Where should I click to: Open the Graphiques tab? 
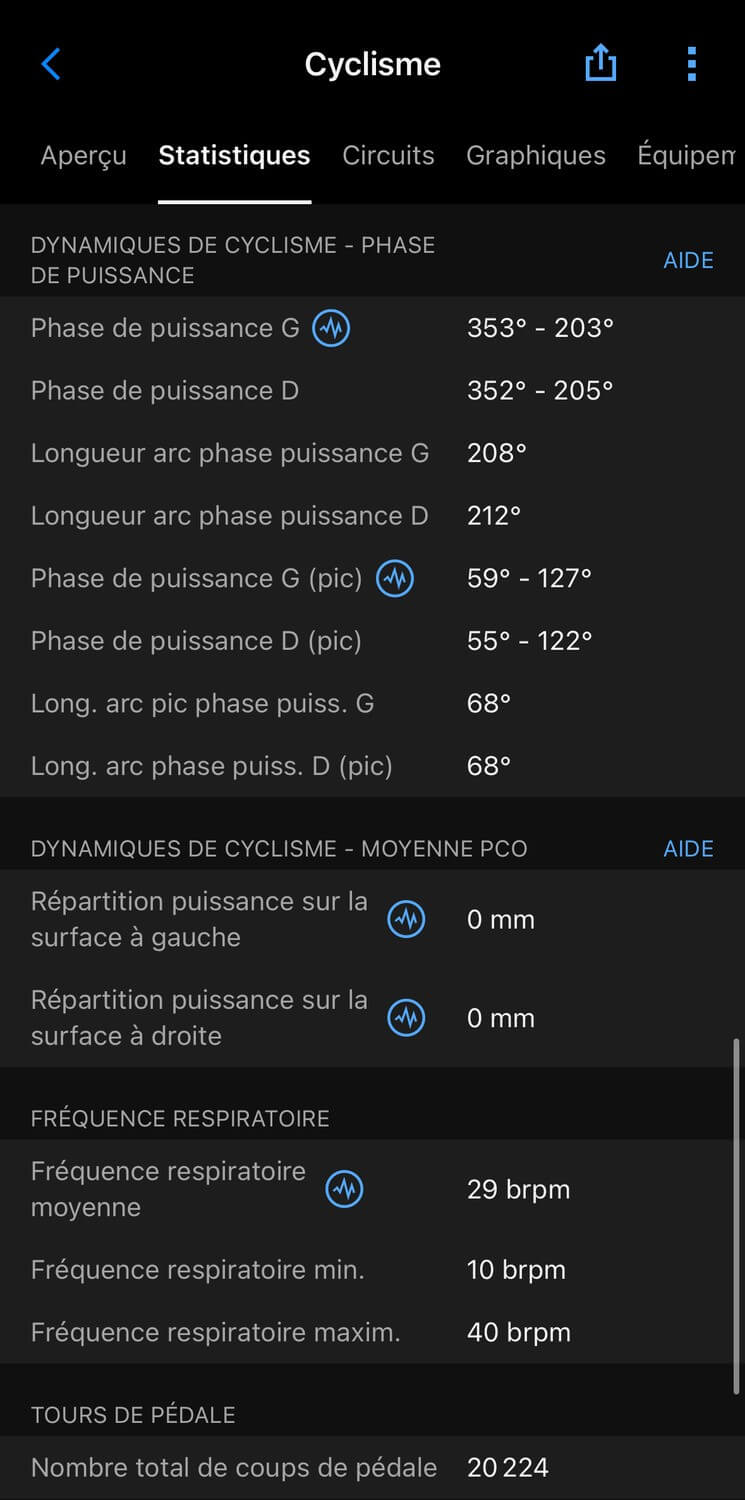click(x=536, y=156)
